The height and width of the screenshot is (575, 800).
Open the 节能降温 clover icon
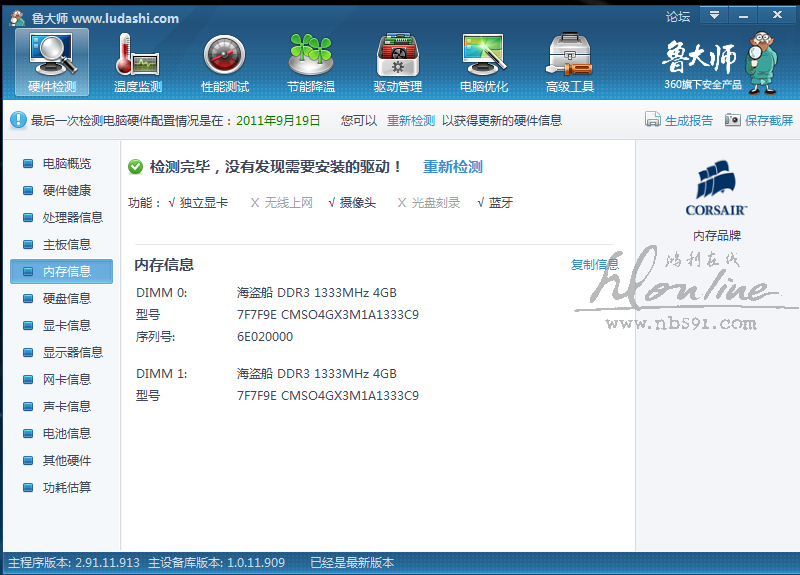point(311,62)
